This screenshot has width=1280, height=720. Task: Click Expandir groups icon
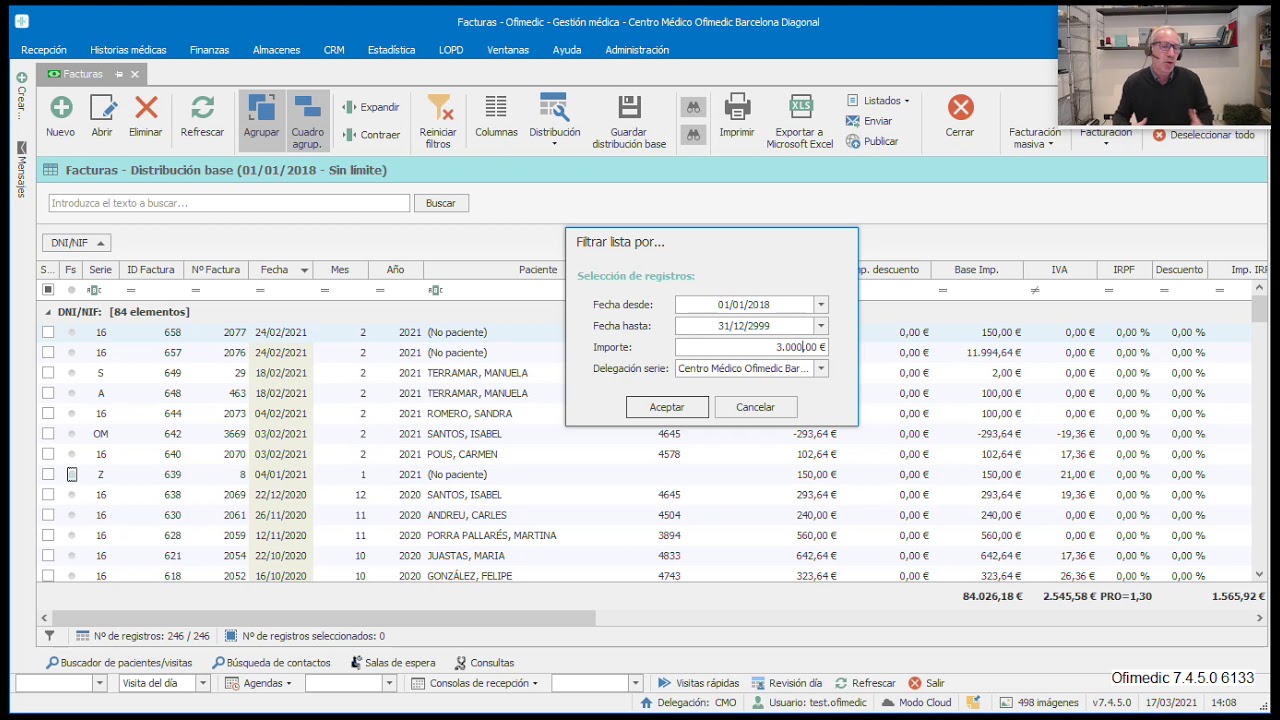click(x=349, y=107)
